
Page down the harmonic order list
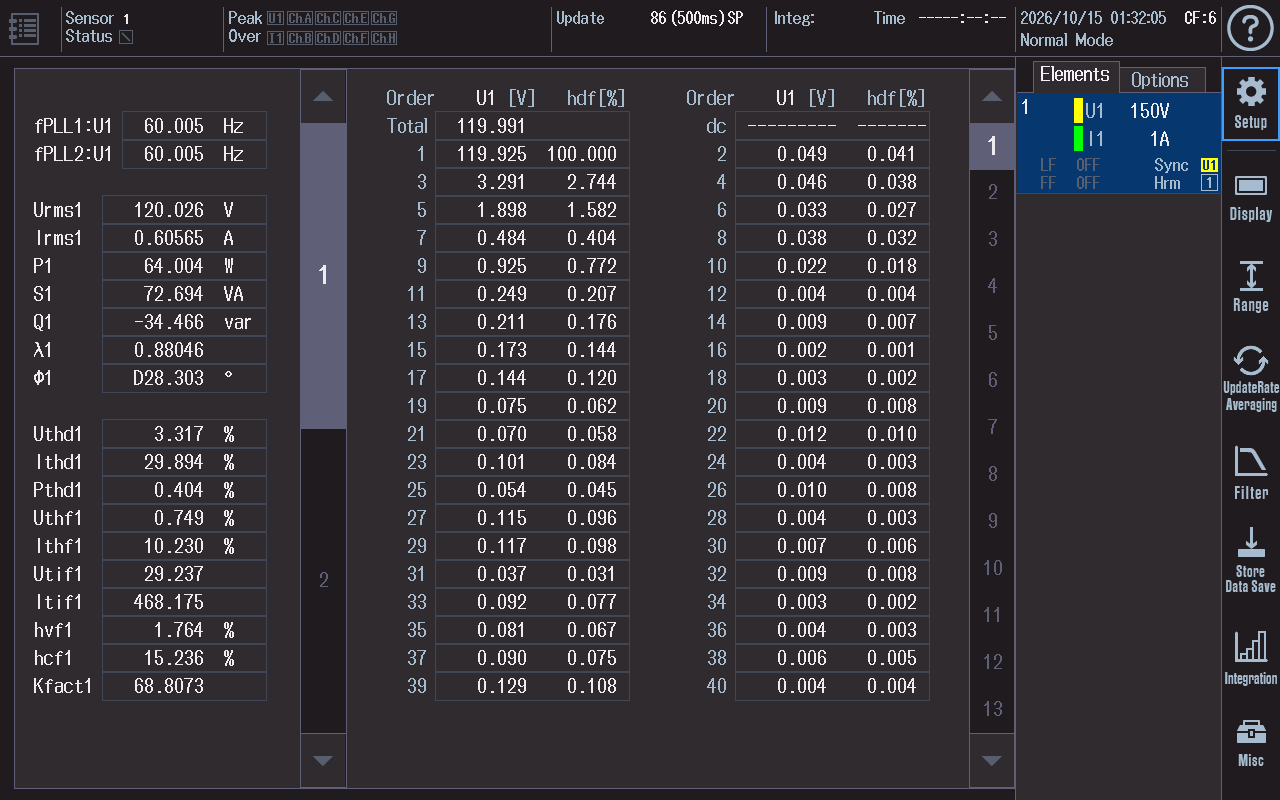point(992,760)
